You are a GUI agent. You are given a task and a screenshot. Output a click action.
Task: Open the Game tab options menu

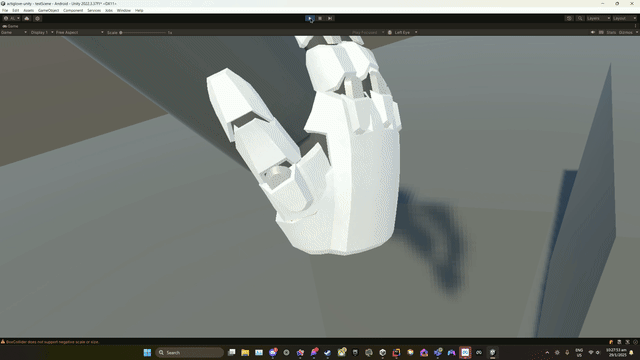pyautogui.click(x=636, y=26)
